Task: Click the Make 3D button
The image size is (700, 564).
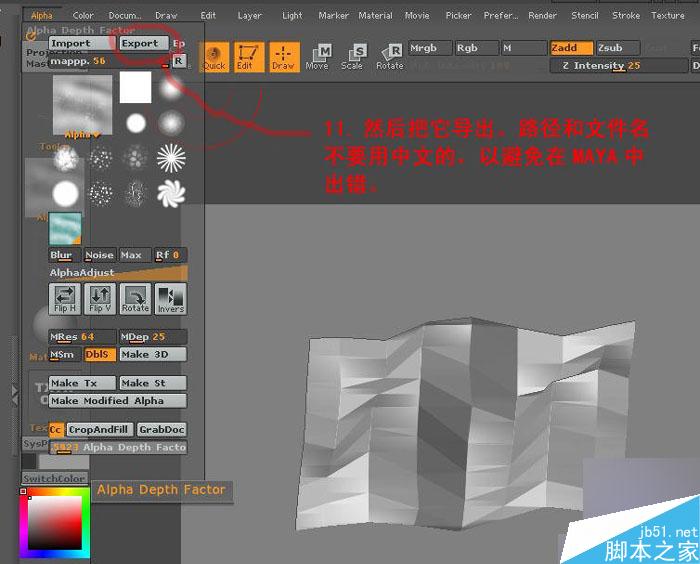Action: (153, 355)
